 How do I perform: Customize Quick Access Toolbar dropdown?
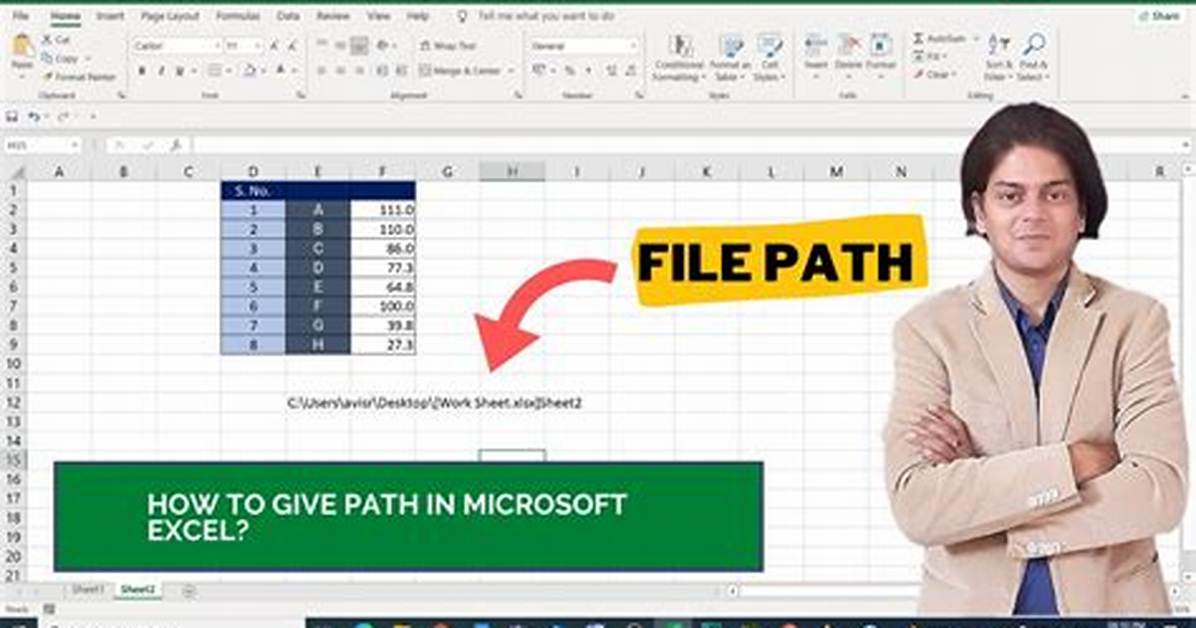(92, 117)
